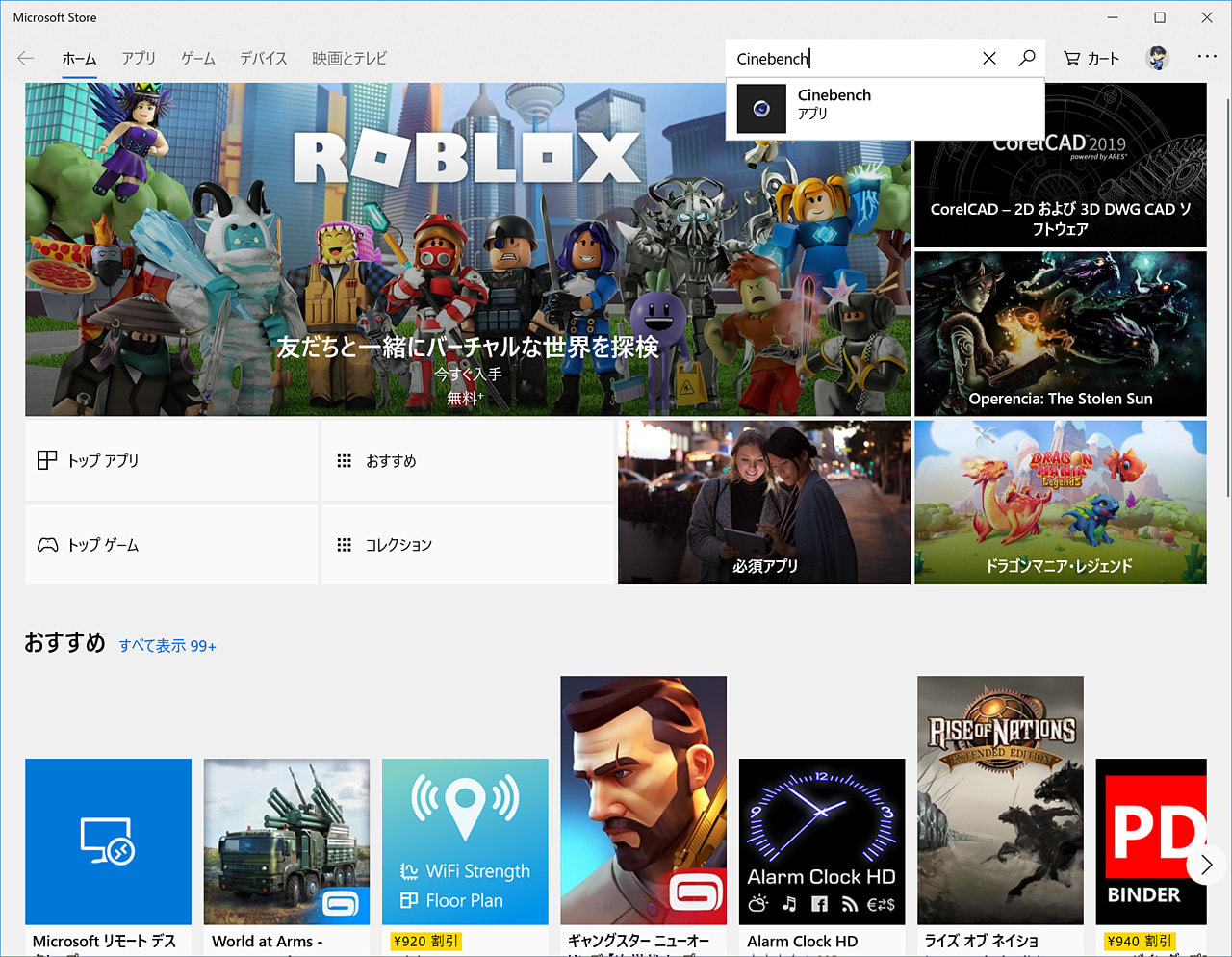Start search with the magnifier icon

click(x=1026, y=58)
